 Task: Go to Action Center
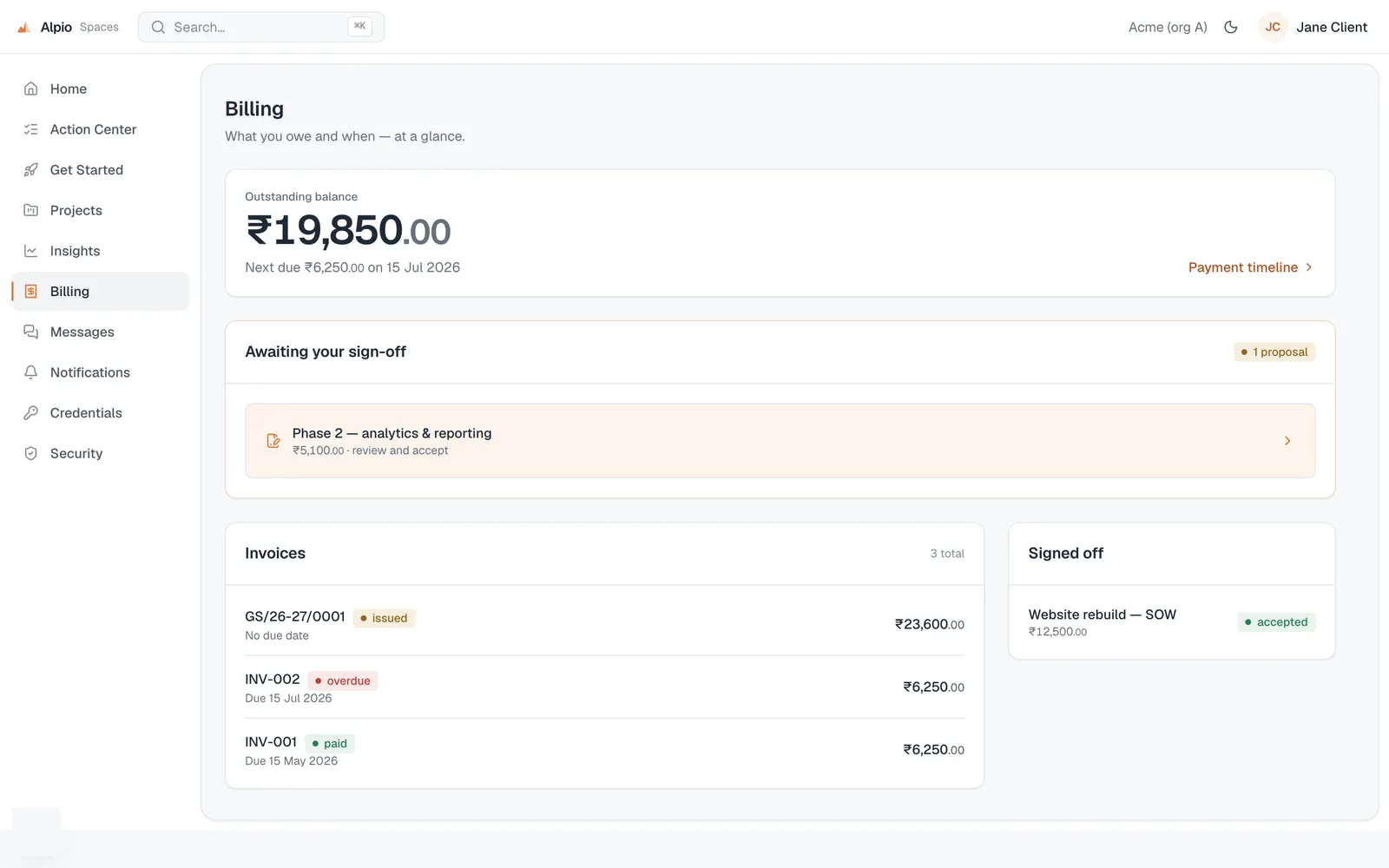click(101, 129)
